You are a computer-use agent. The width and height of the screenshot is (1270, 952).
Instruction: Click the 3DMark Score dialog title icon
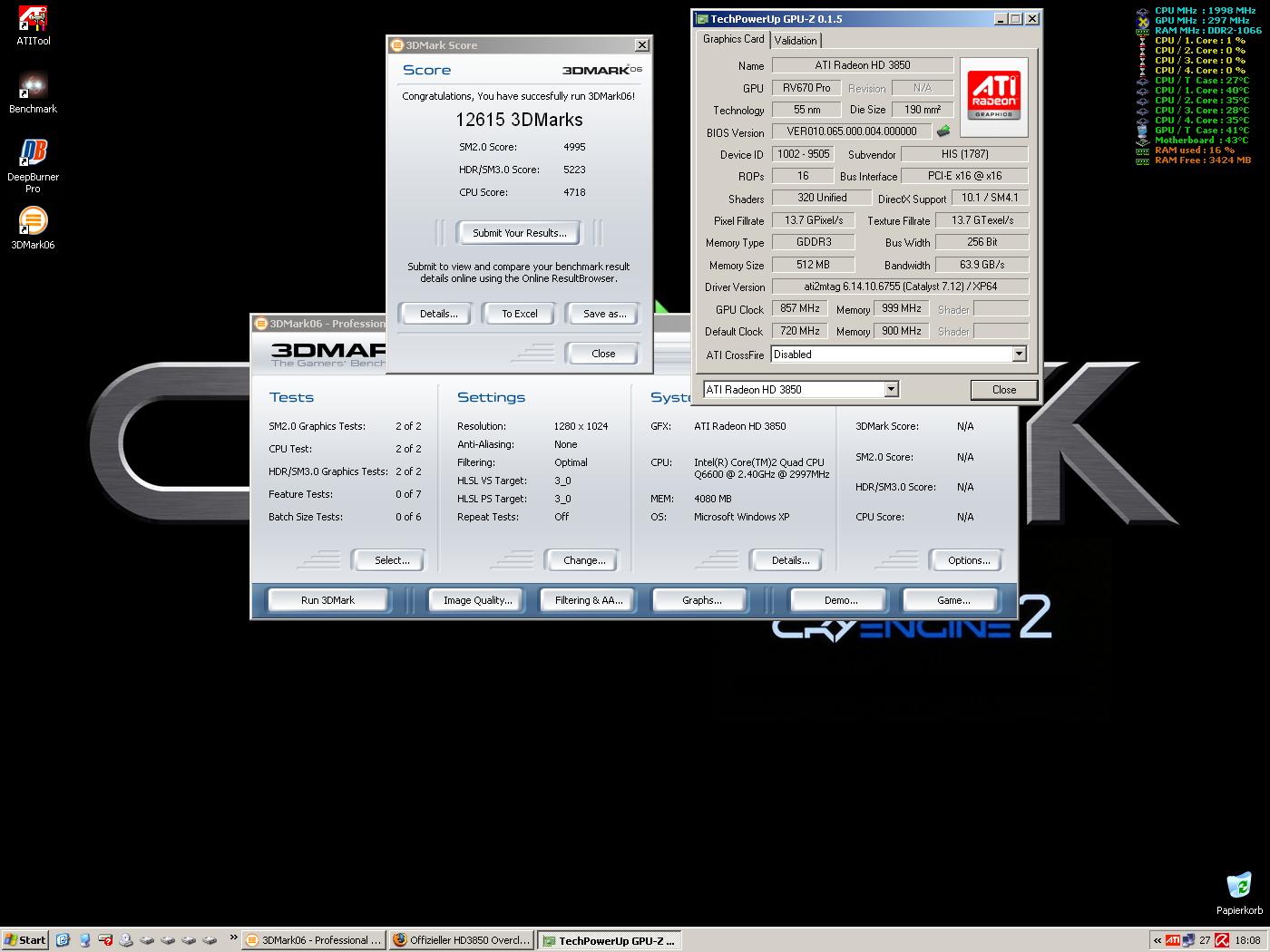pos(397,45)
